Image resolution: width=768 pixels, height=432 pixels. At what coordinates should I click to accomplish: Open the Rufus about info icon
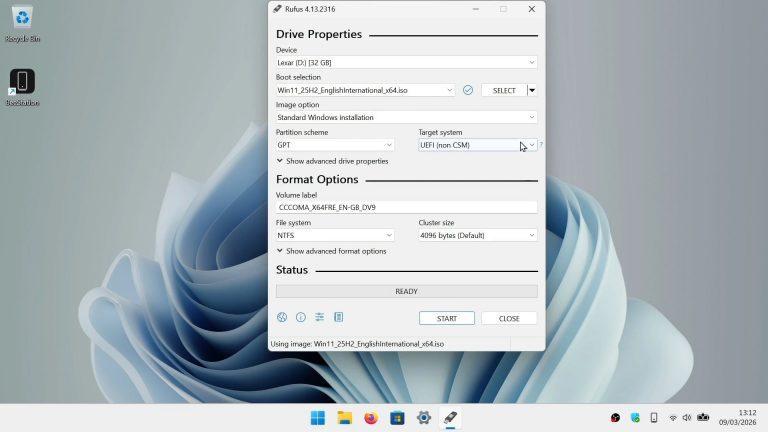pyautogui.click(x=301, y=317)
